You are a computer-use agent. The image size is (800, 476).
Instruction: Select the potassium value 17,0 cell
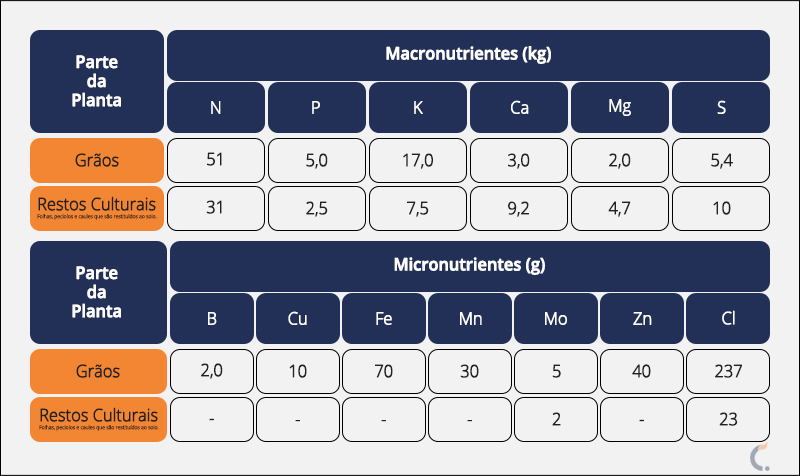pyautogui.click(x=418, y=160)
